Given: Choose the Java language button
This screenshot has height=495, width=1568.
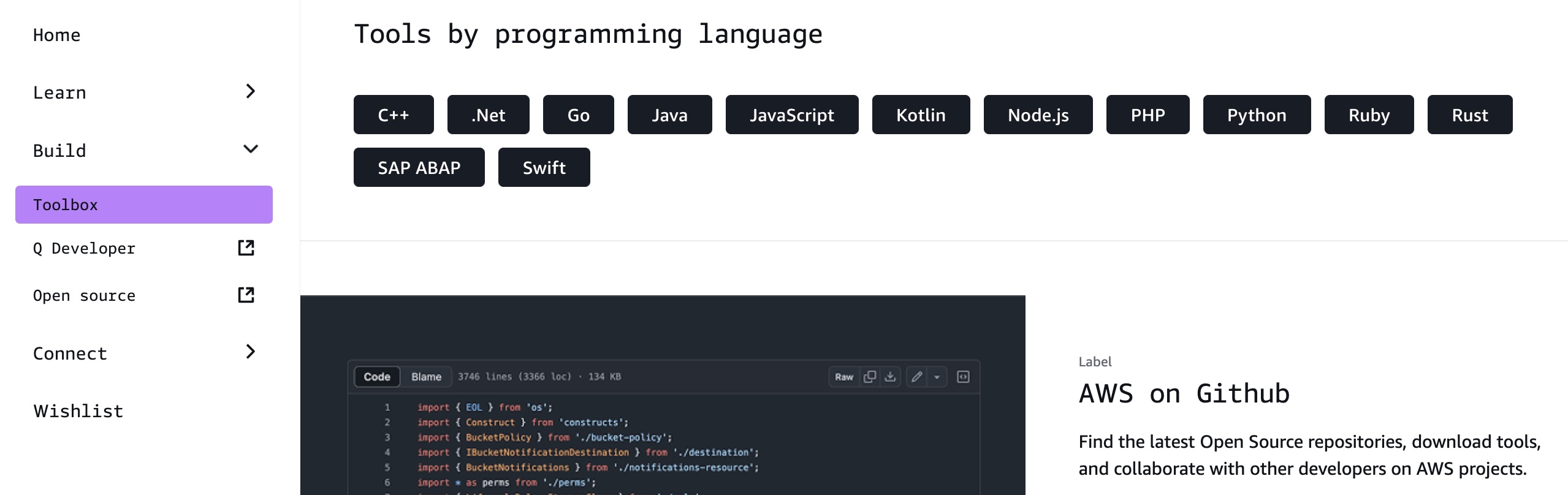Looking at the screenshot, I should (670, 115).
